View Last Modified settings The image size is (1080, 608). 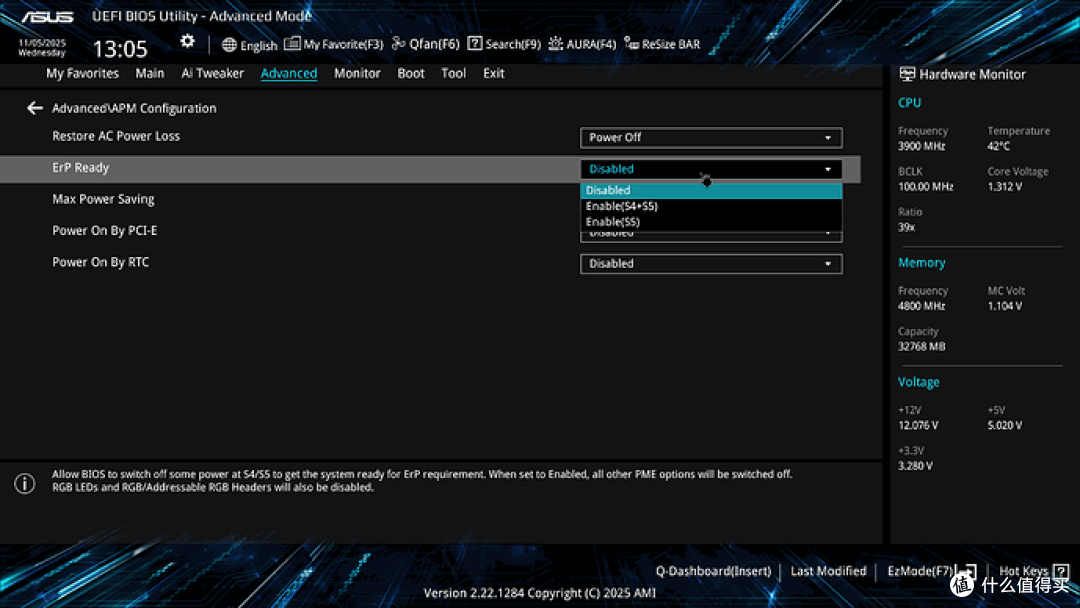[x=828, y=571]
